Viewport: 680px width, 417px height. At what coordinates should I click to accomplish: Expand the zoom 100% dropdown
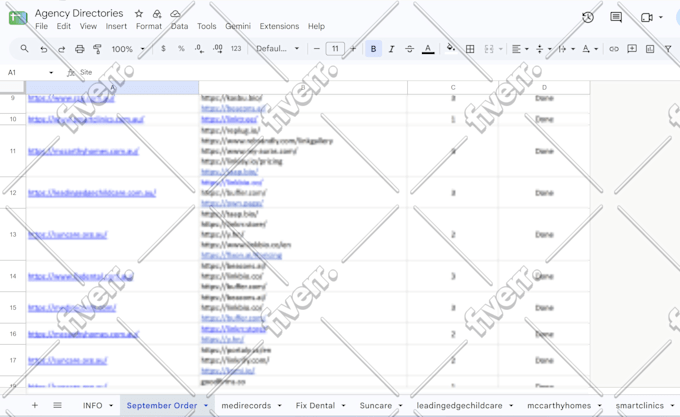tap(142, 49)
